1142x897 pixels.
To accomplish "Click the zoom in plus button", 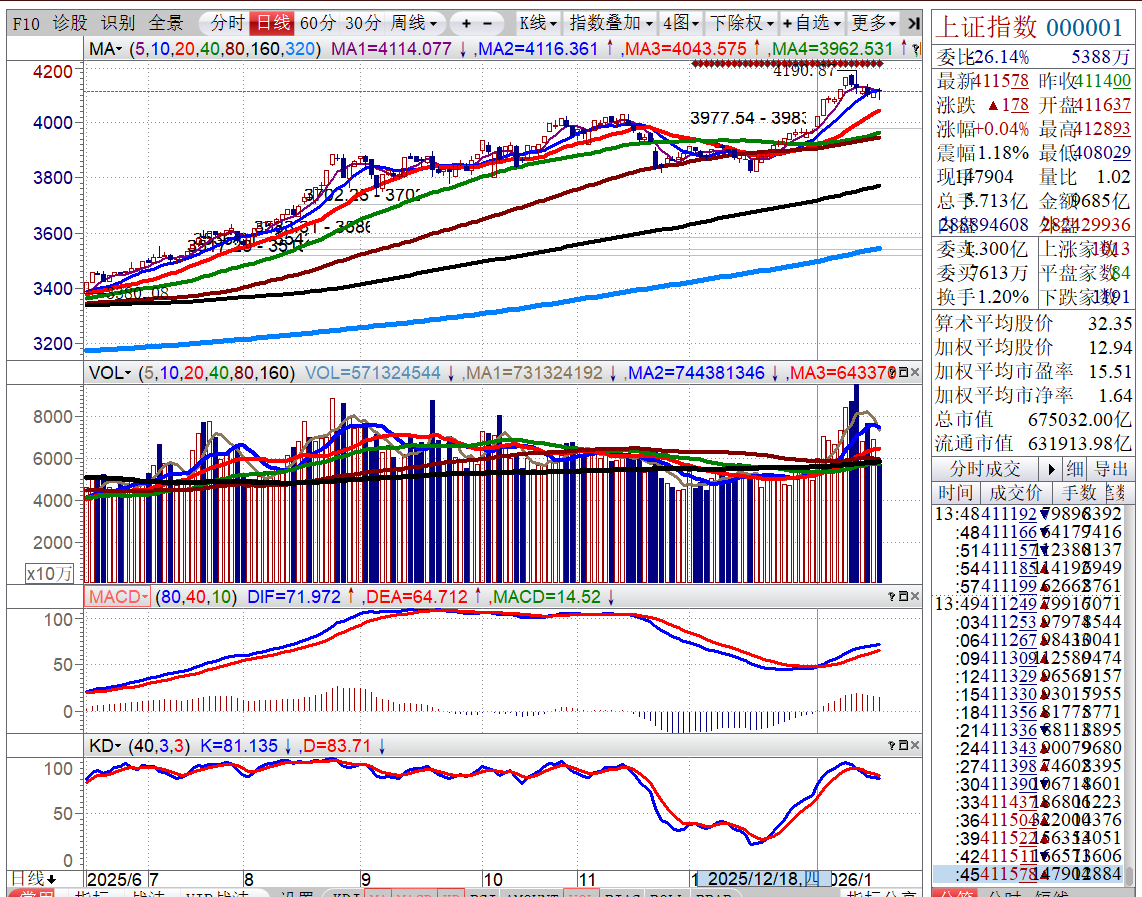I will pos(466,23).
